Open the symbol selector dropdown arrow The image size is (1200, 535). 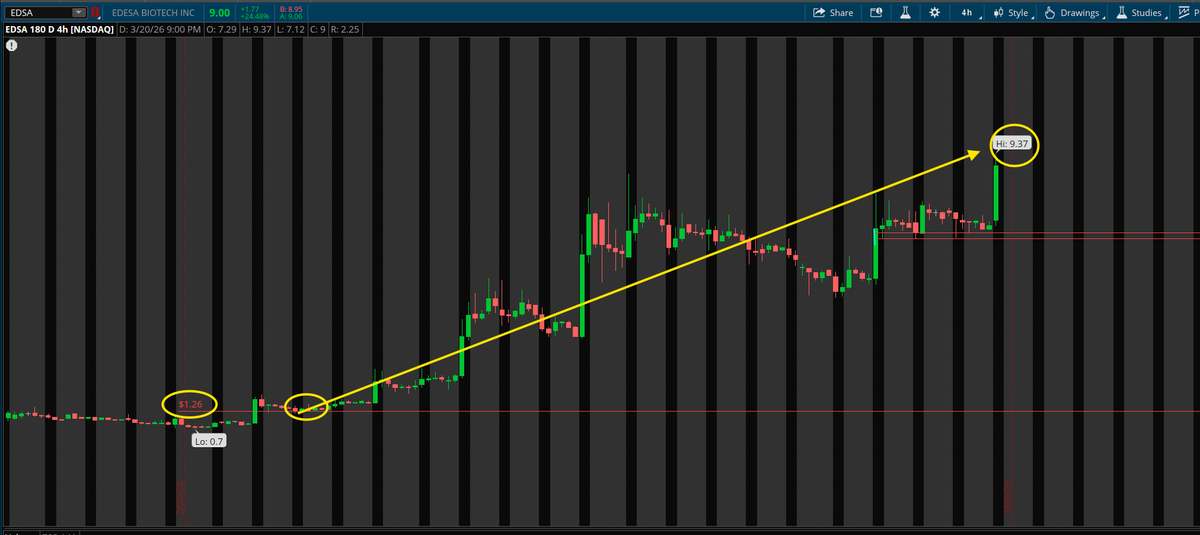[78, 13]
